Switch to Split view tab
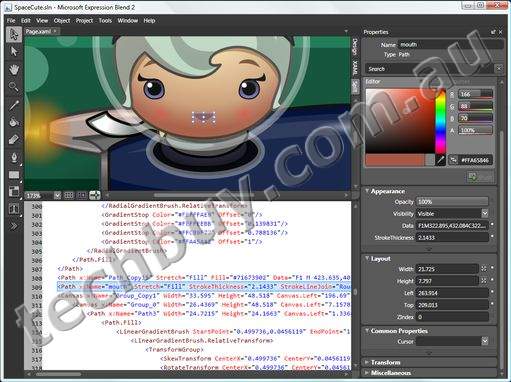This screenshot has width=511, height=382. point(355,87)
